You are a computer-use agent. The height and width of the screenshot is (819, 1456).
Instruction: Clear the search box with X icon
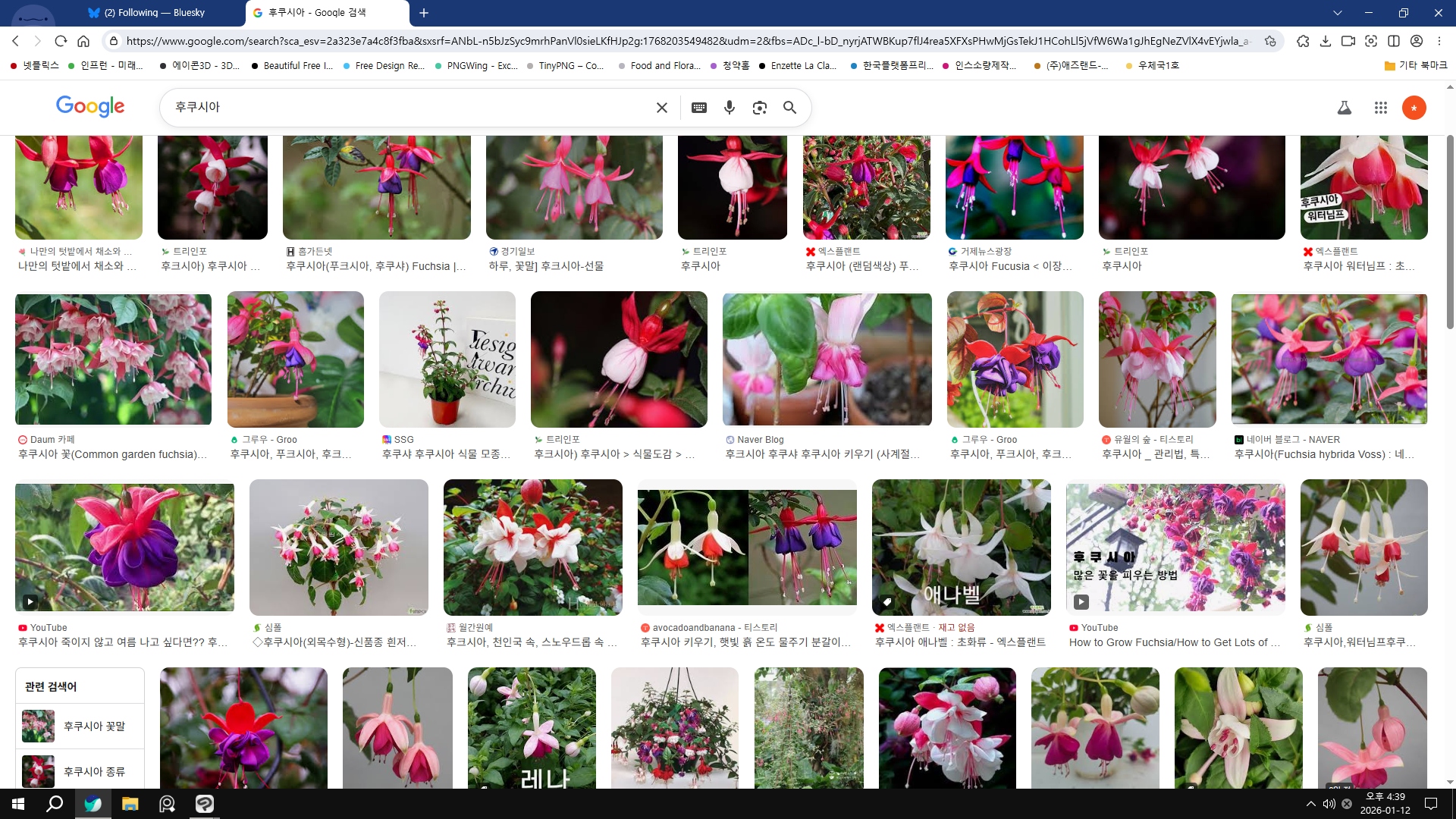[661, 108]
